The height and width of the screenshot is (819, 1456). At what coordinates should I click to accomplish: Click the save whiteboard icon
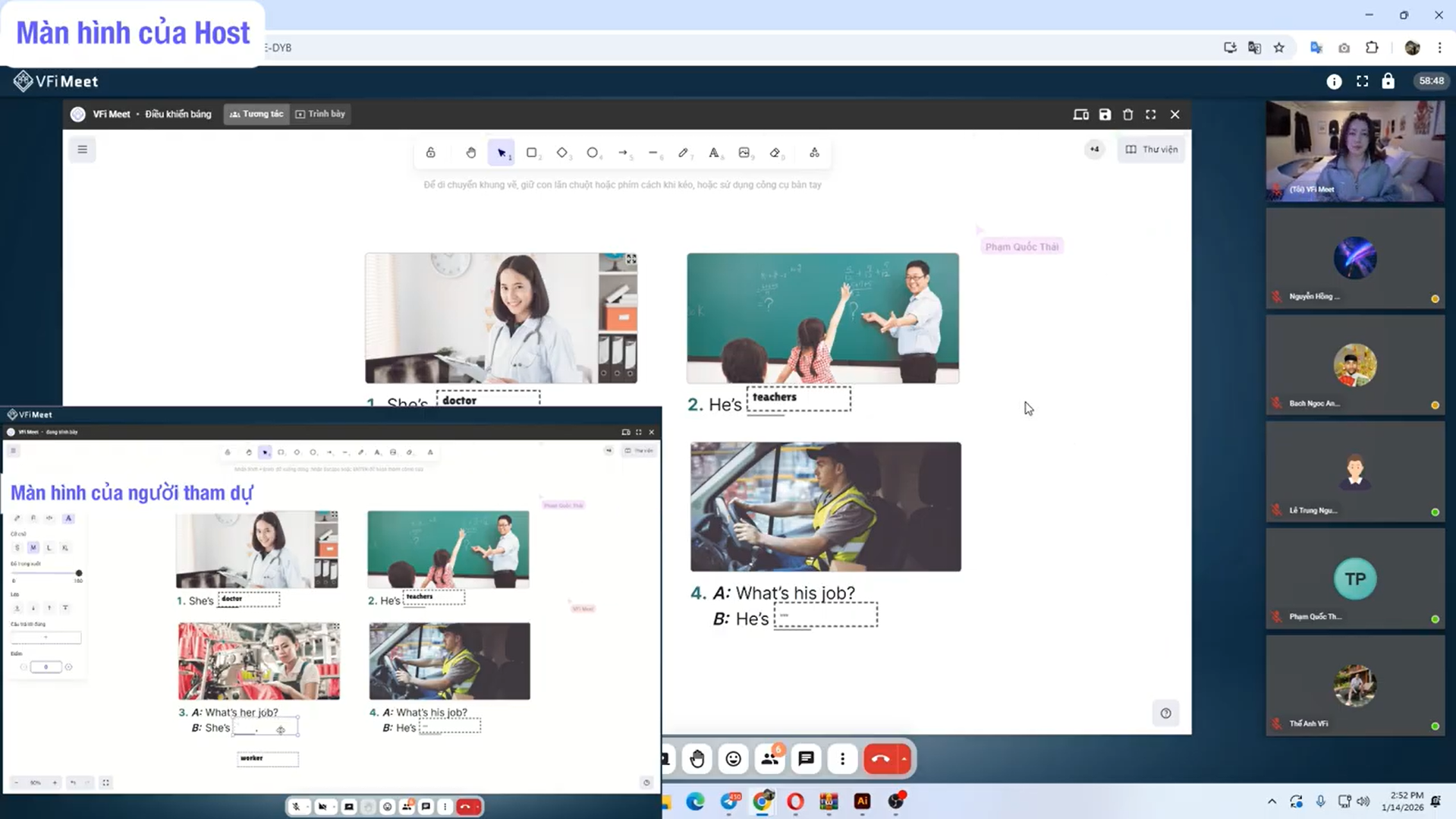(x=1105, y=114)
